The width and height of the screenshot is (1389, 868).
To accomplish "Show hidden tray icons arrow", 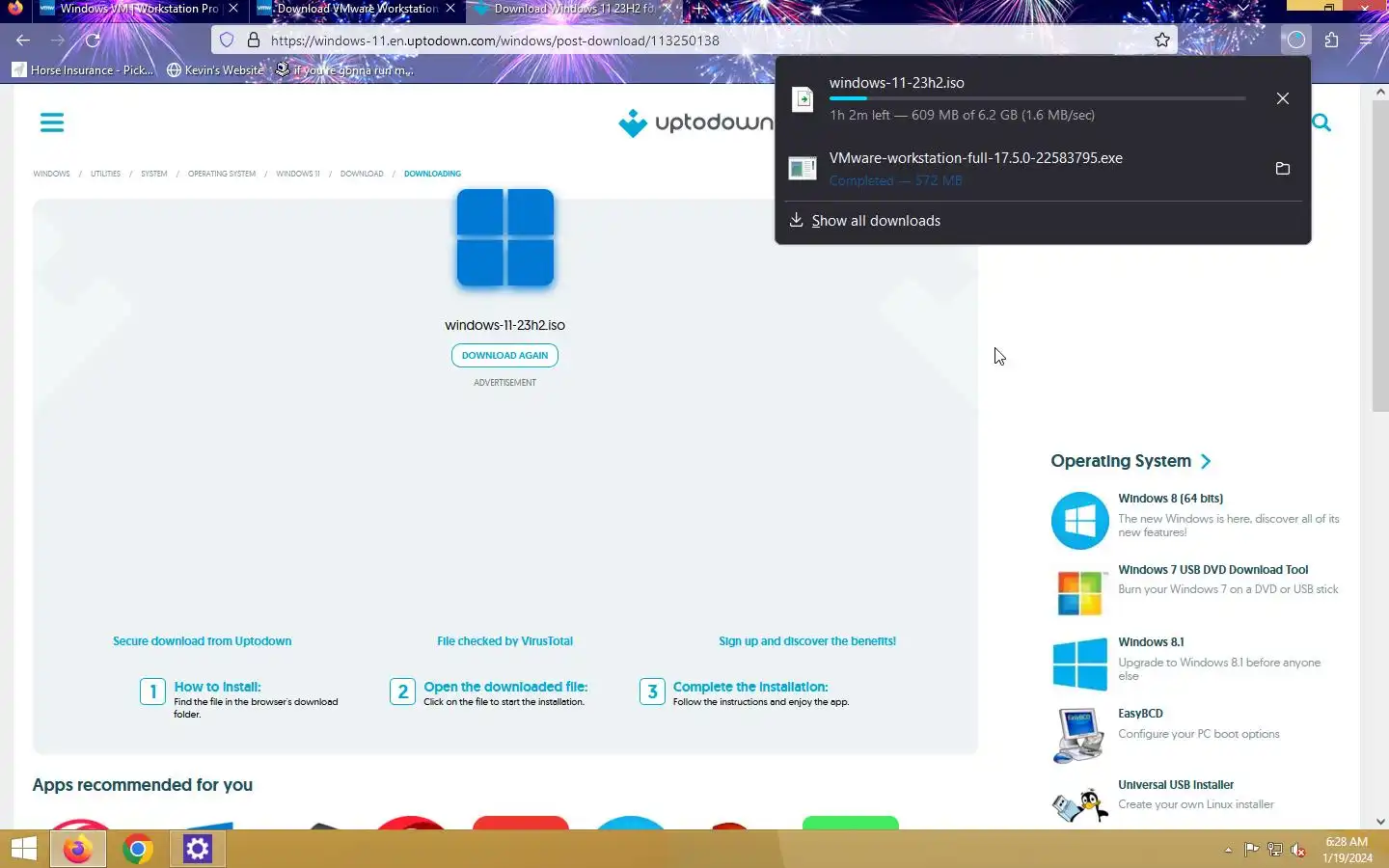I will (1228, 850).
